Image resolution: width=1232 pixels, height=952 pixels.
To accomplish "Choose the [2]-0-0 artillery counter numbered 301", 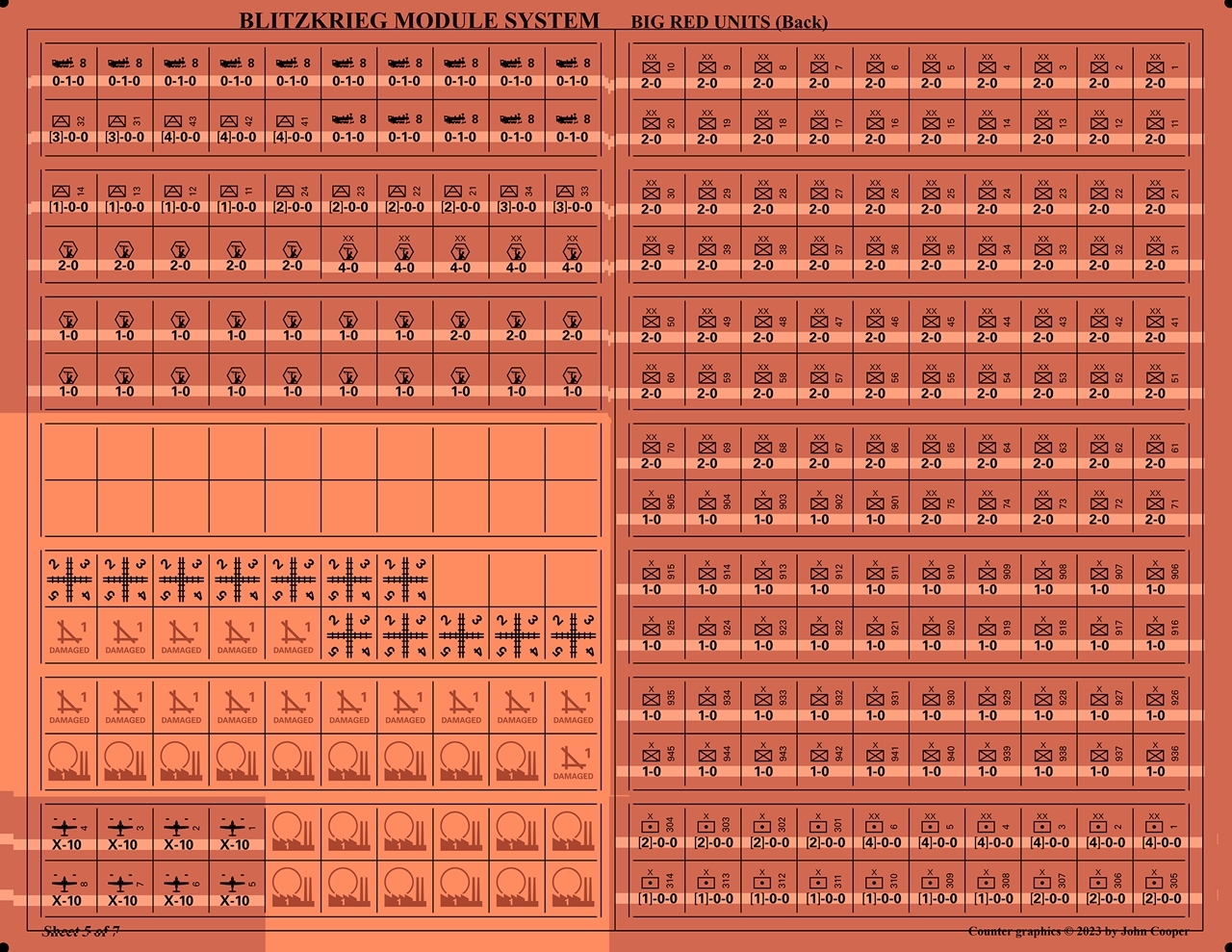I will [827, 832].
